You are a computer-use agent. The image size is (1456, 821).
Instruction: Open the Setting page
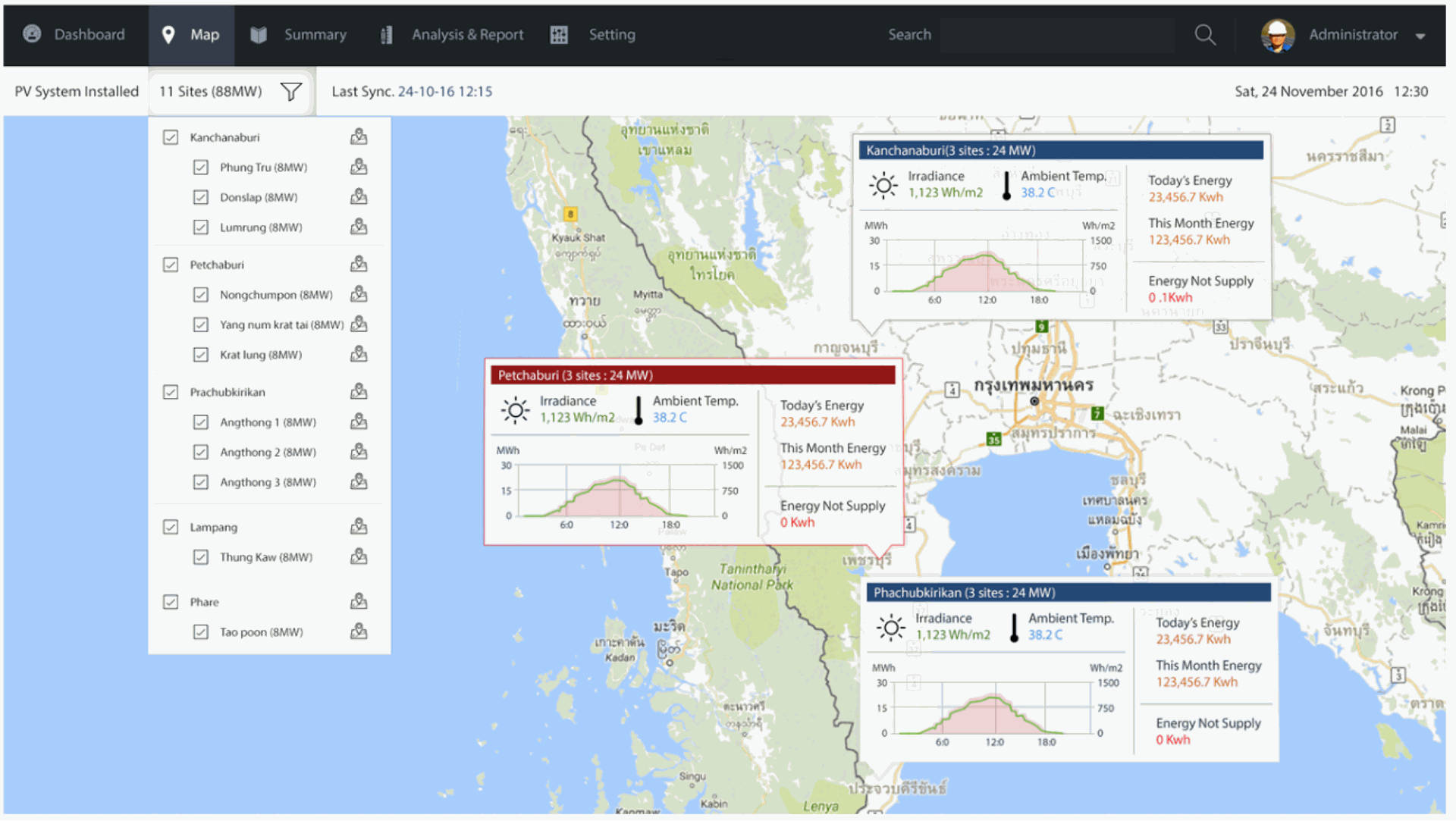click(611, 34)
